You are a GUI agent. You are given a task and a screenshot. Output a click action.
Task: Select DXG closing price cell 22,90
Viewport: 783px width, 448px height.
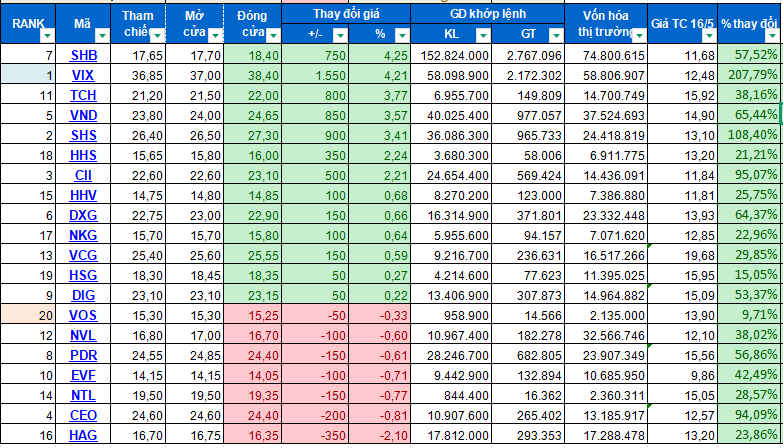pyautogui.click(x=253, y=215)
